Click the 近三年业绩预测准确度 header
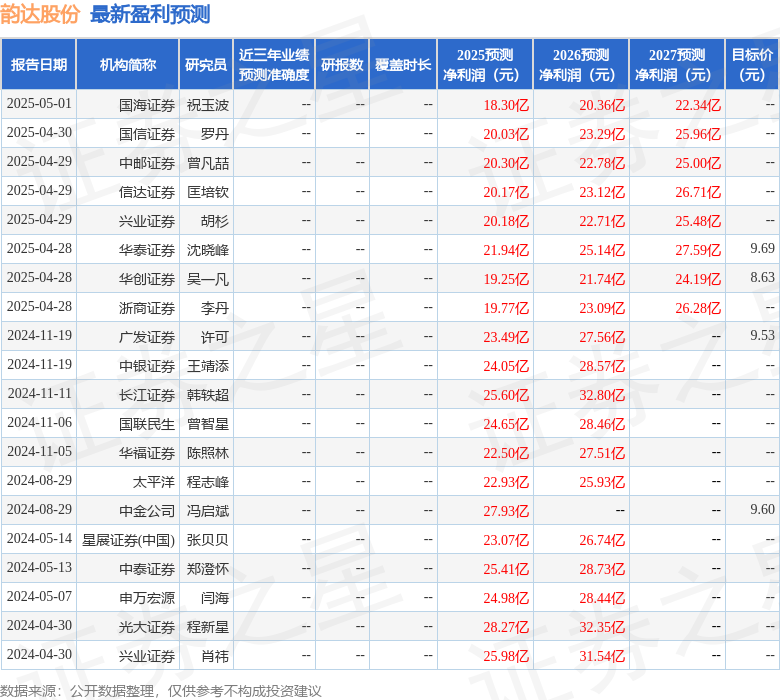780x700 pixels. [x=274, y=65]
